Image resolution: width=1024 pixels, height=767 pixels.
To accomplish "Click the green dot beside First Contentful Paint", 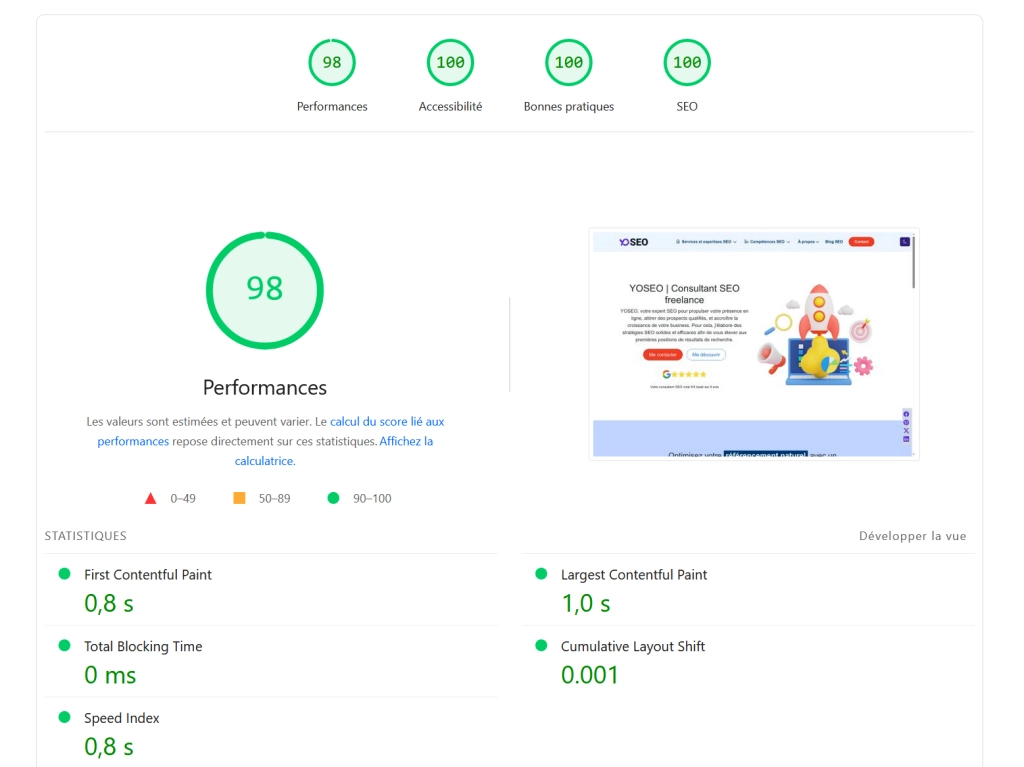I will click(65, 574).
